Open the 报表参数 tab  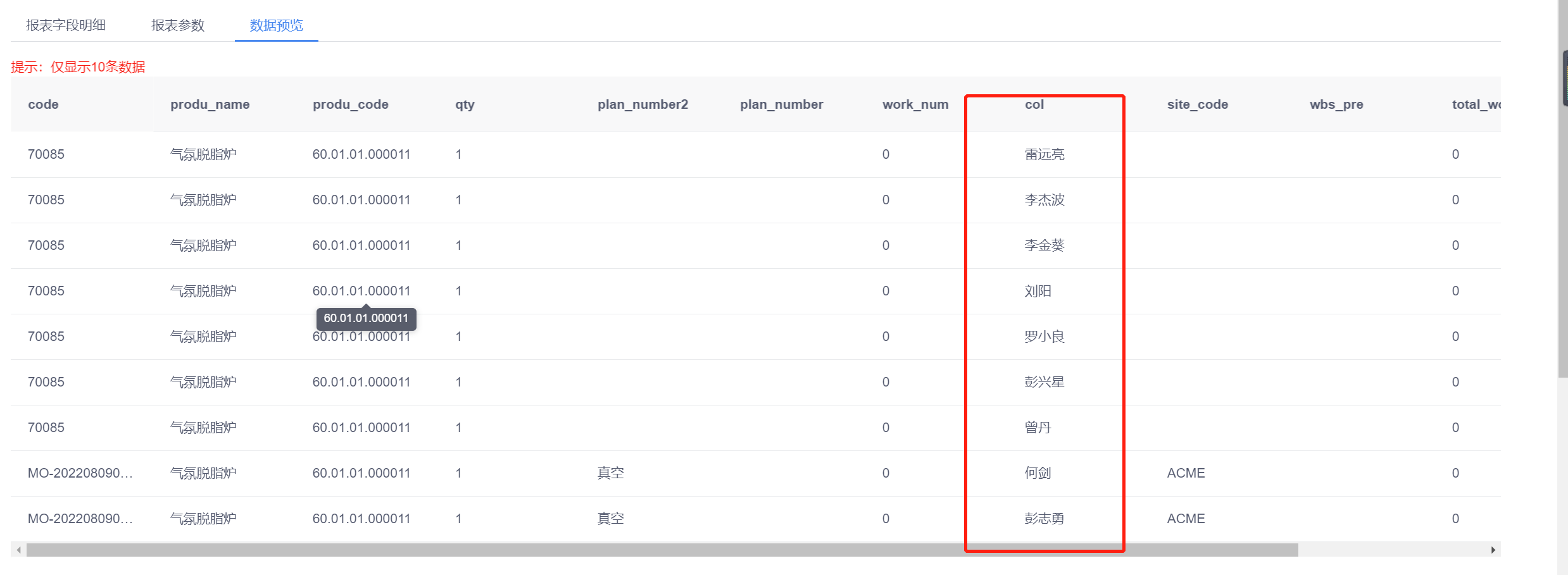[178, 25]
